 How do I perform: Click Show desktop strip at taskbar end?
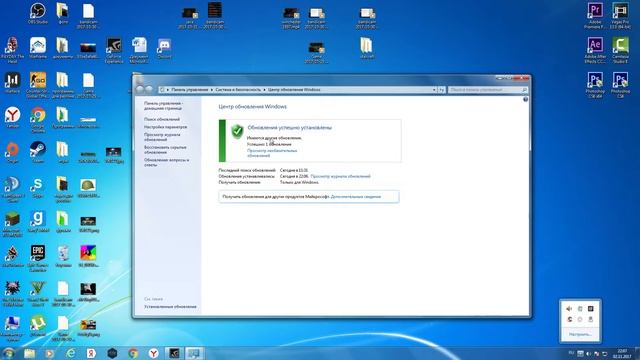click(637, 353)
